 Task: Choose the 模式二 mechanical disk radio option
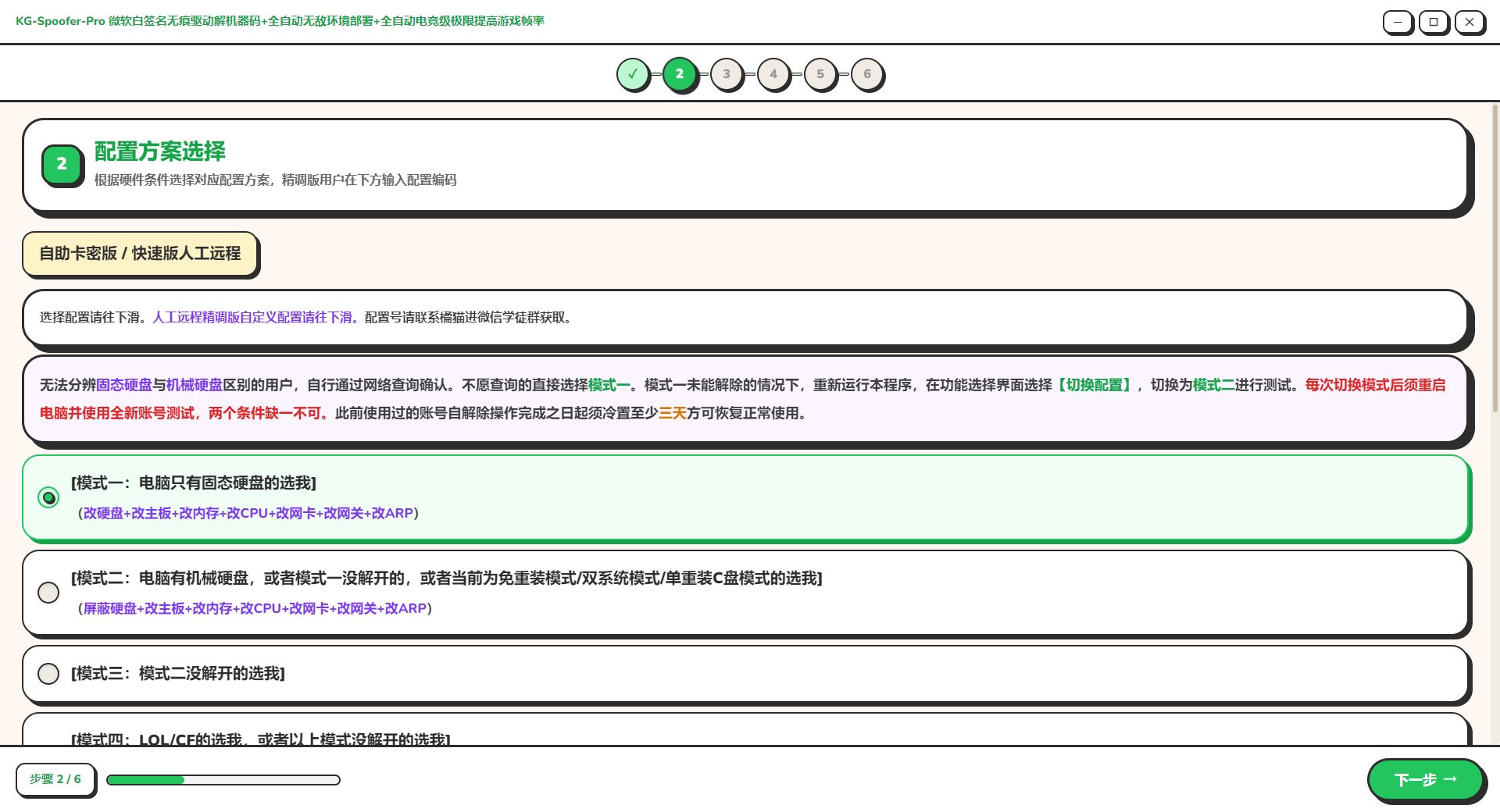(48, 593)
